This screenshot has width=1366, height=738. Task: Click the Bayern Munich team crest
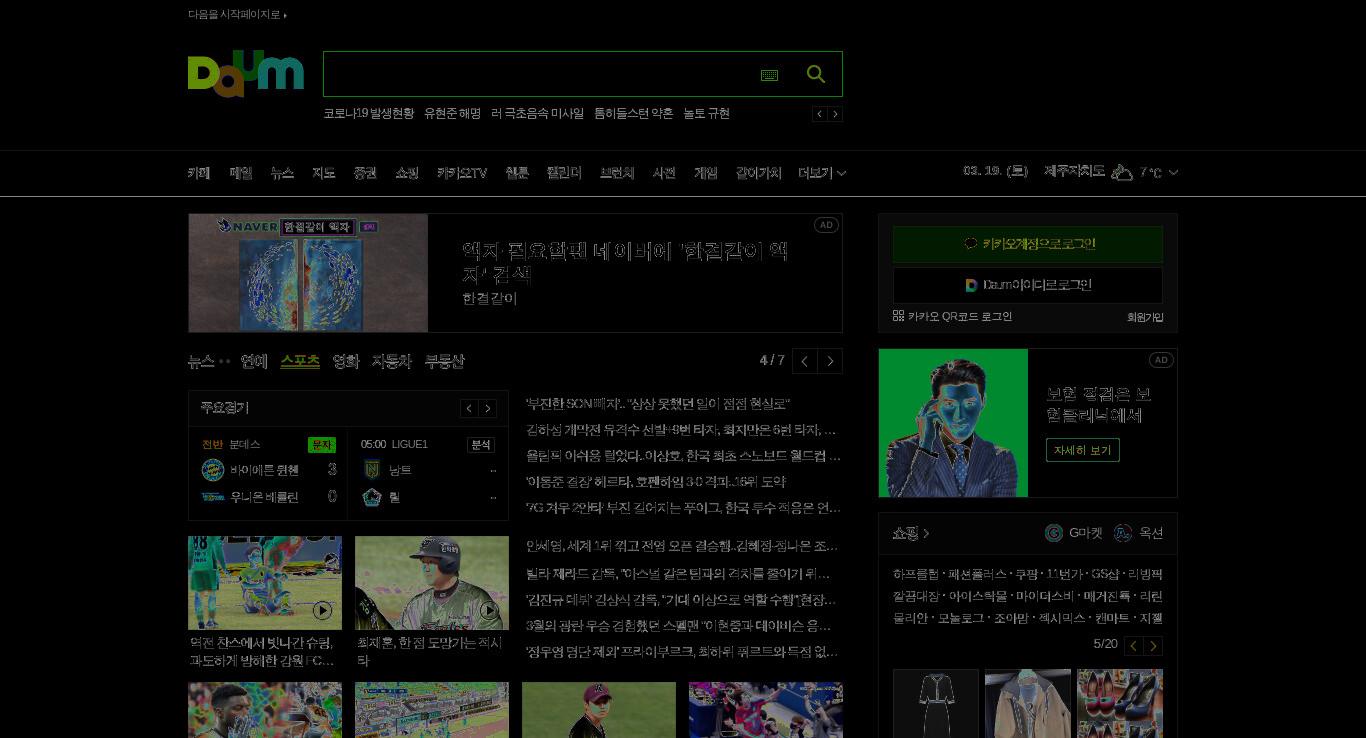[213, 470]
